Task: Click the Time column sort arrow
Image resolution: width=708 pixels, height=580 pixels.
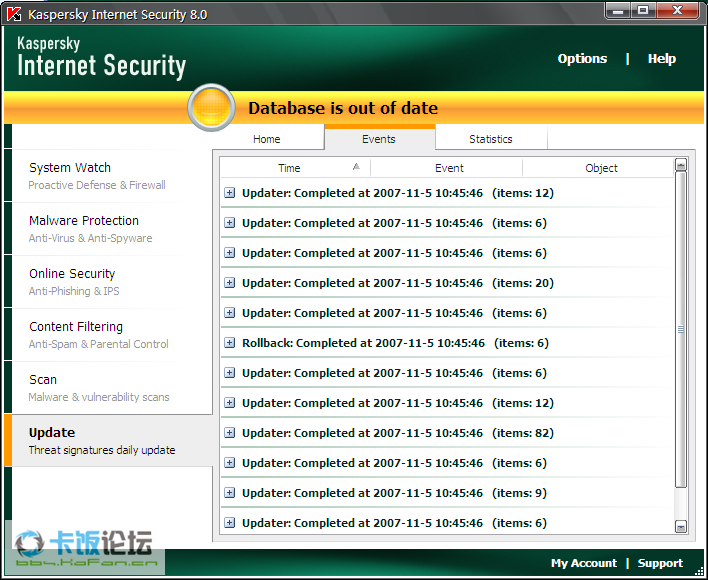Action: 356,167
